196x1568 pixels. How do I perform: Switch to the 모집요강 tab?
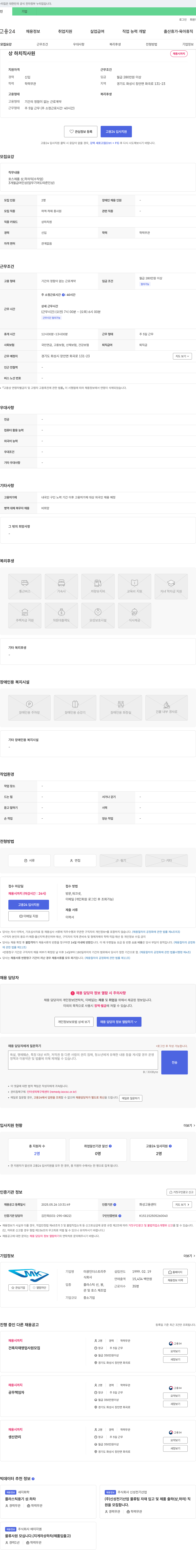point(6,44)
